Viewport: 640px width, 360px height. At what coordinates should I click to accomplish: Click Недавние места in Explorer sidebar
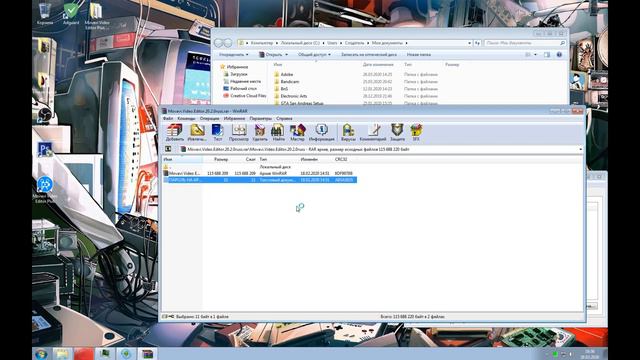tap(245, 81)
